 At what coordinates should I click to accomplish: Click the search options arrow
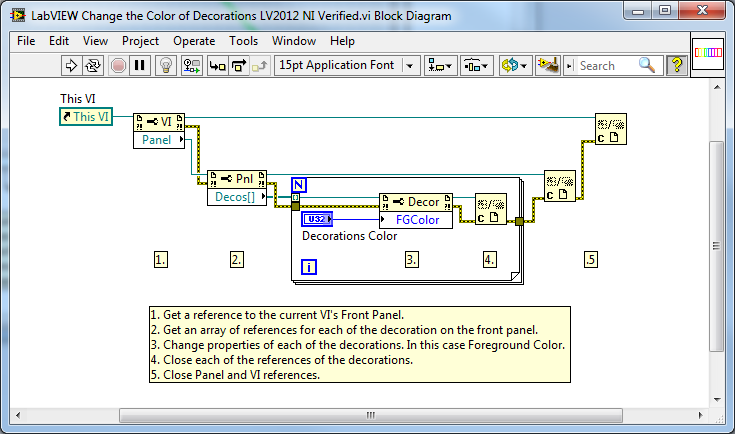[x=569, y=66]
